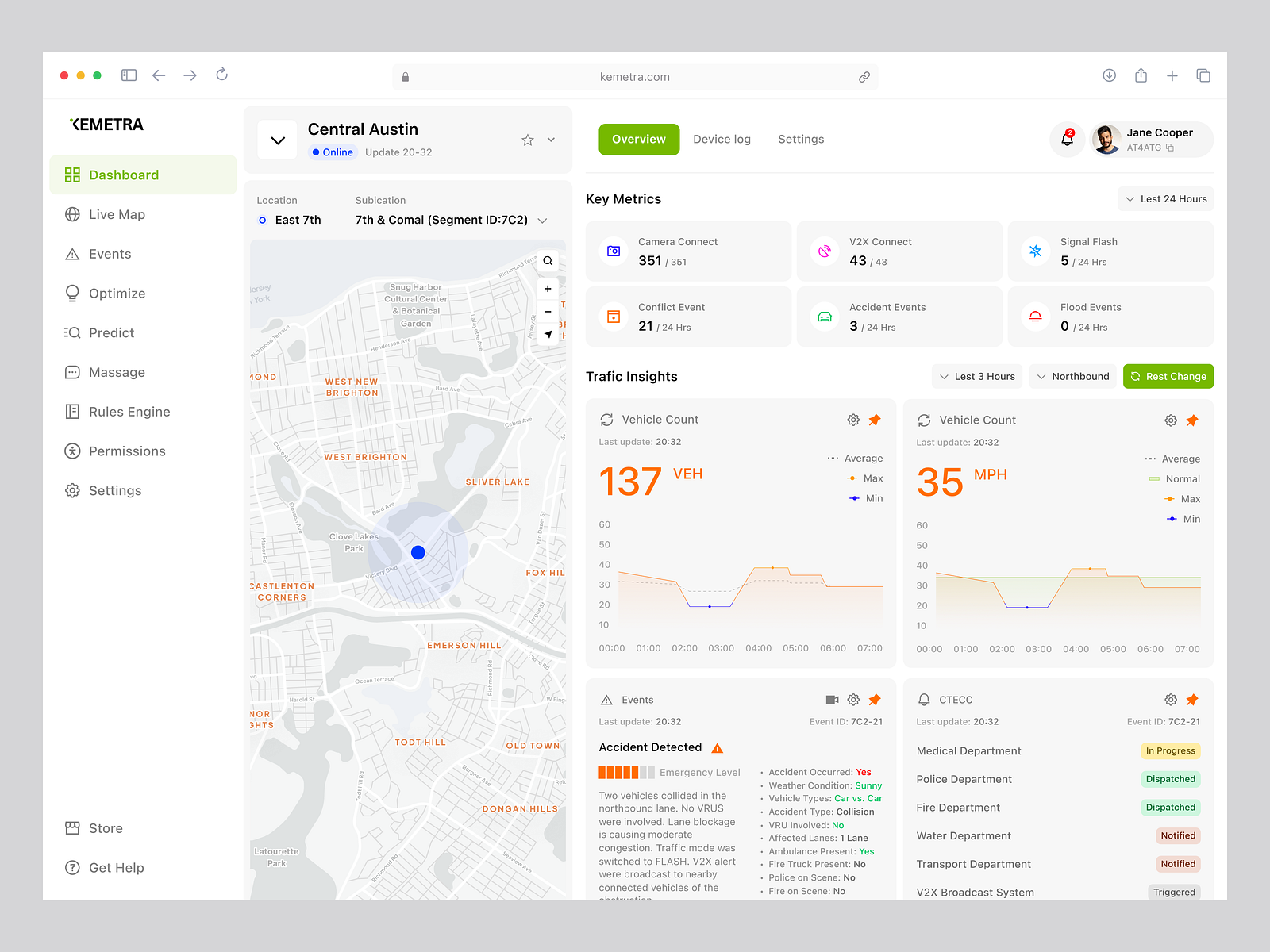Screen dimensions: 1270x952
Task: Unpin the Vehicle Count MPH widget
Action: 1193,420
